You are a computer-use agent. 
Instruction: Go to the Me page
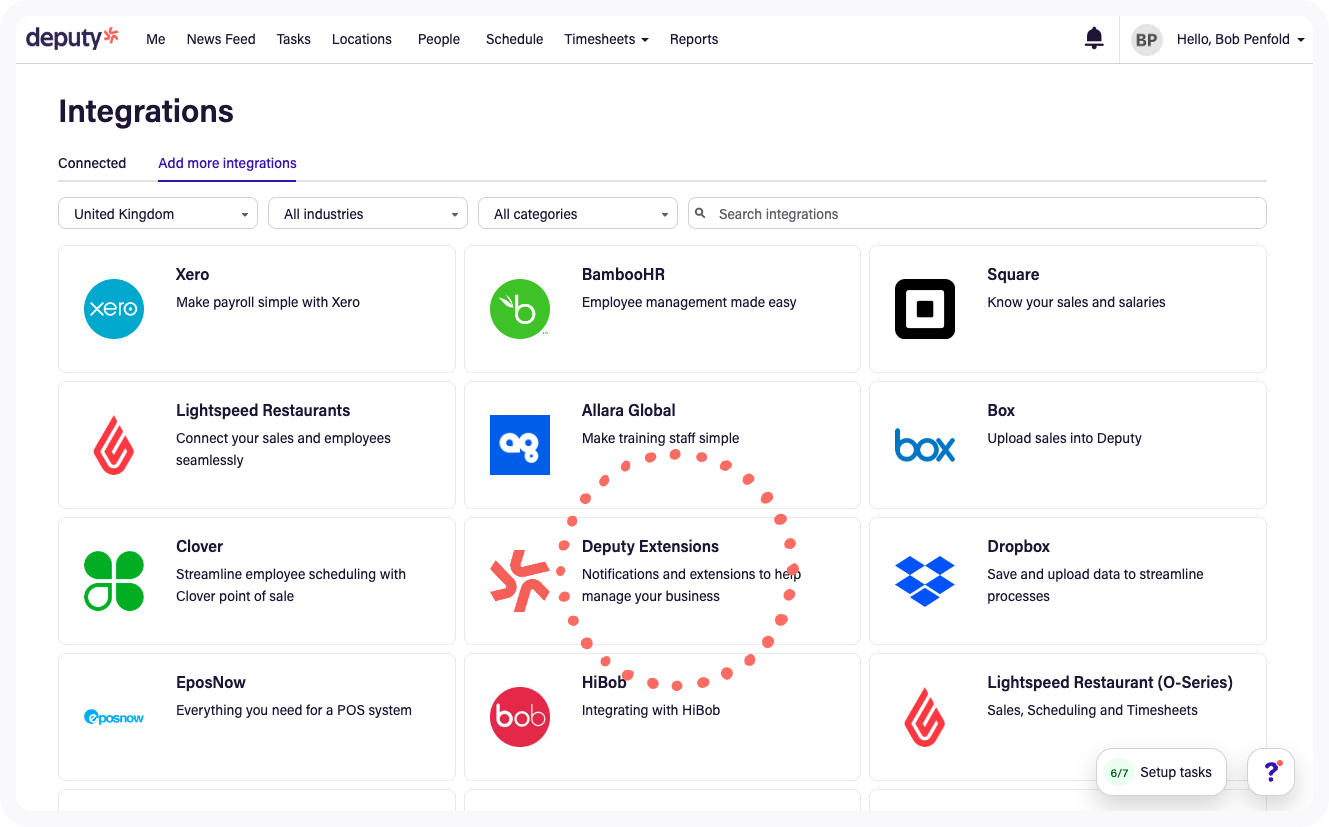(156, 39)
